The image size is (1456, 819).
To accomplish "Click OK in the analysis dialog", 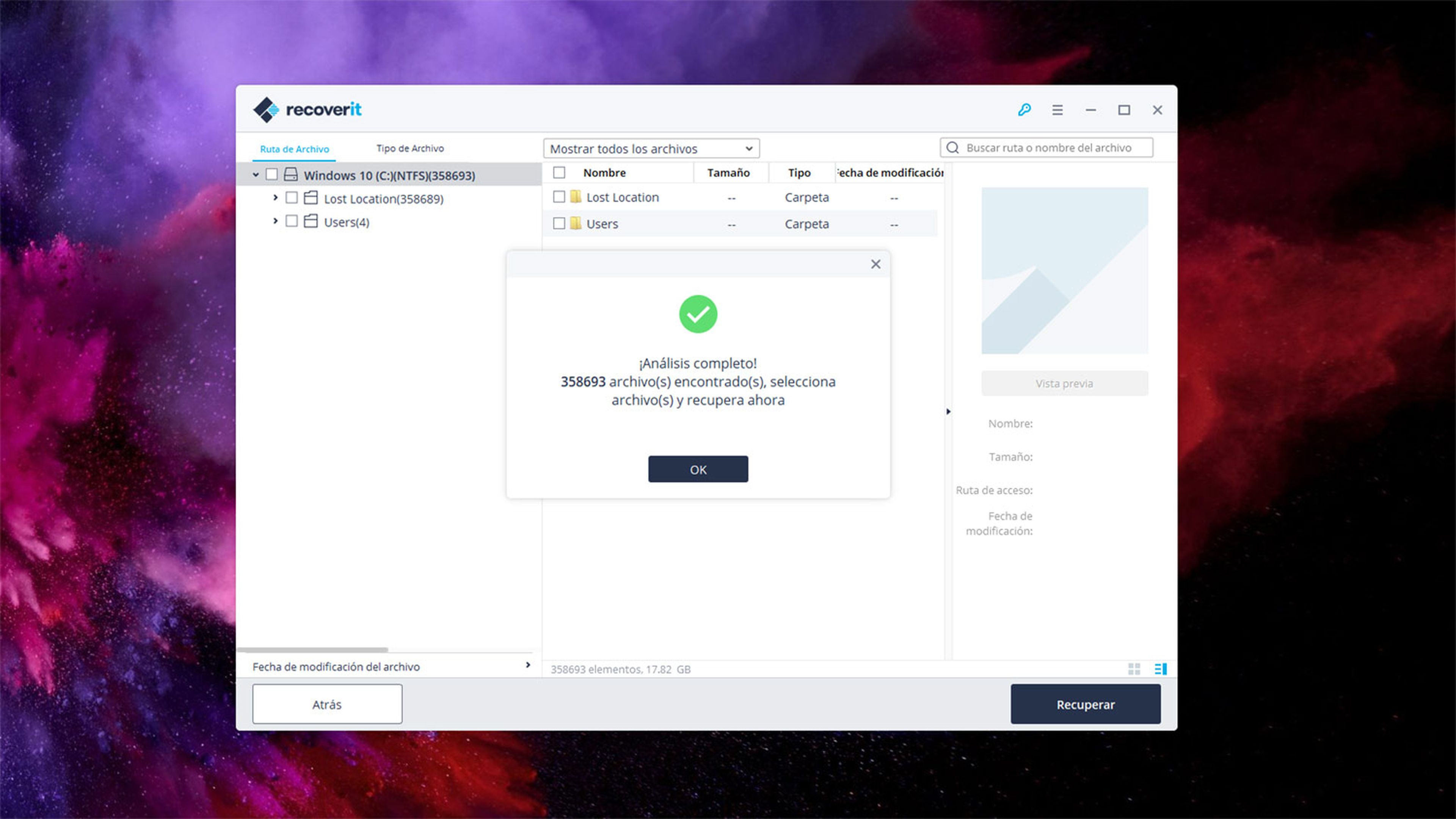I will click(698, 469).
